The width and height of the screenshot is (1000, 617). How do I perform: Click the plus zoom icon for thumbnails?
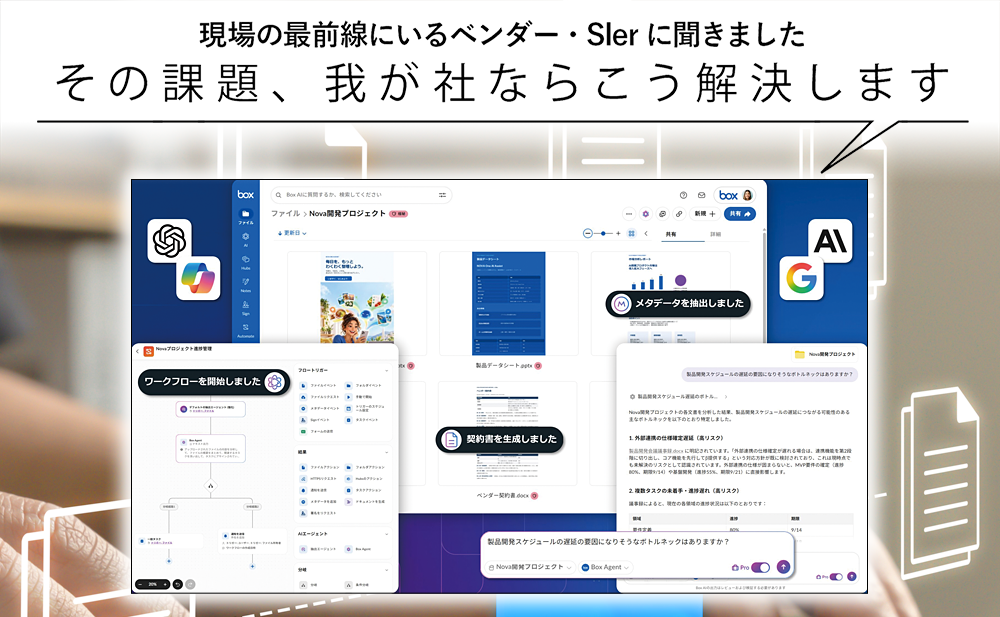coord(618,234)
